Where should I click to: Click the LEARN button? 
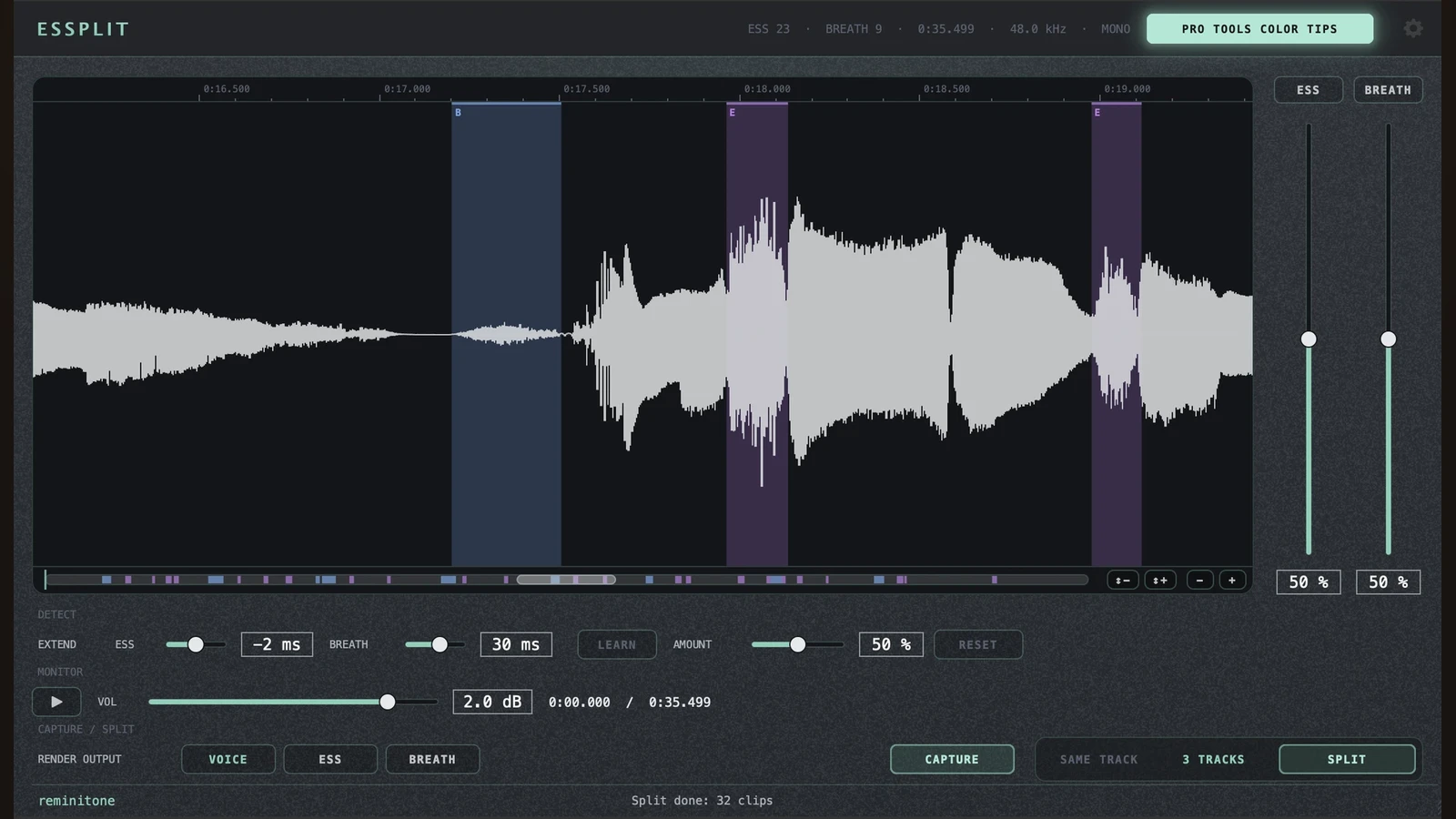point(617,644)
